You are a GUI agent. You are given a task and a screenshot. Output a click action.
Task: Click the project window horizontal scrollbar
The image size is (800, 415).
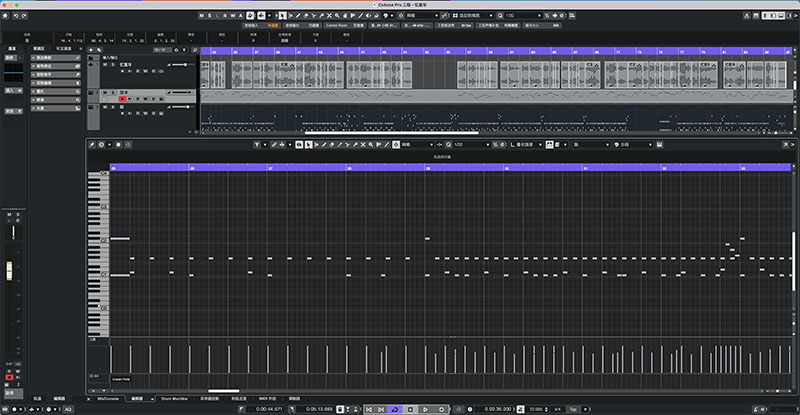[x=391, y=133]
